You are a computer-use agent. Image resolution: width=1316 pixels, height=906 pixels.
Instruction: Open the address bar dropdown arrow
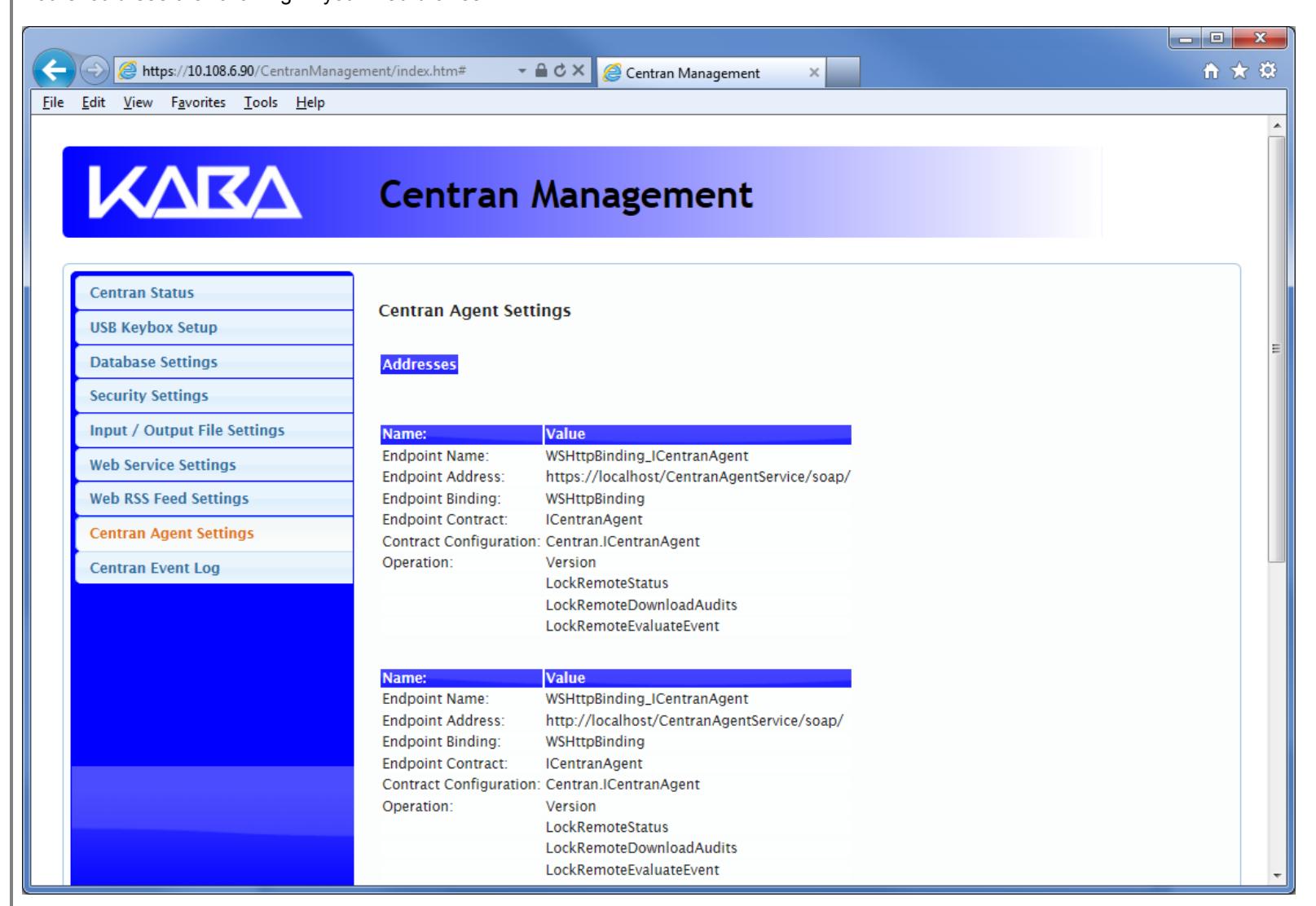coord(522,71)
